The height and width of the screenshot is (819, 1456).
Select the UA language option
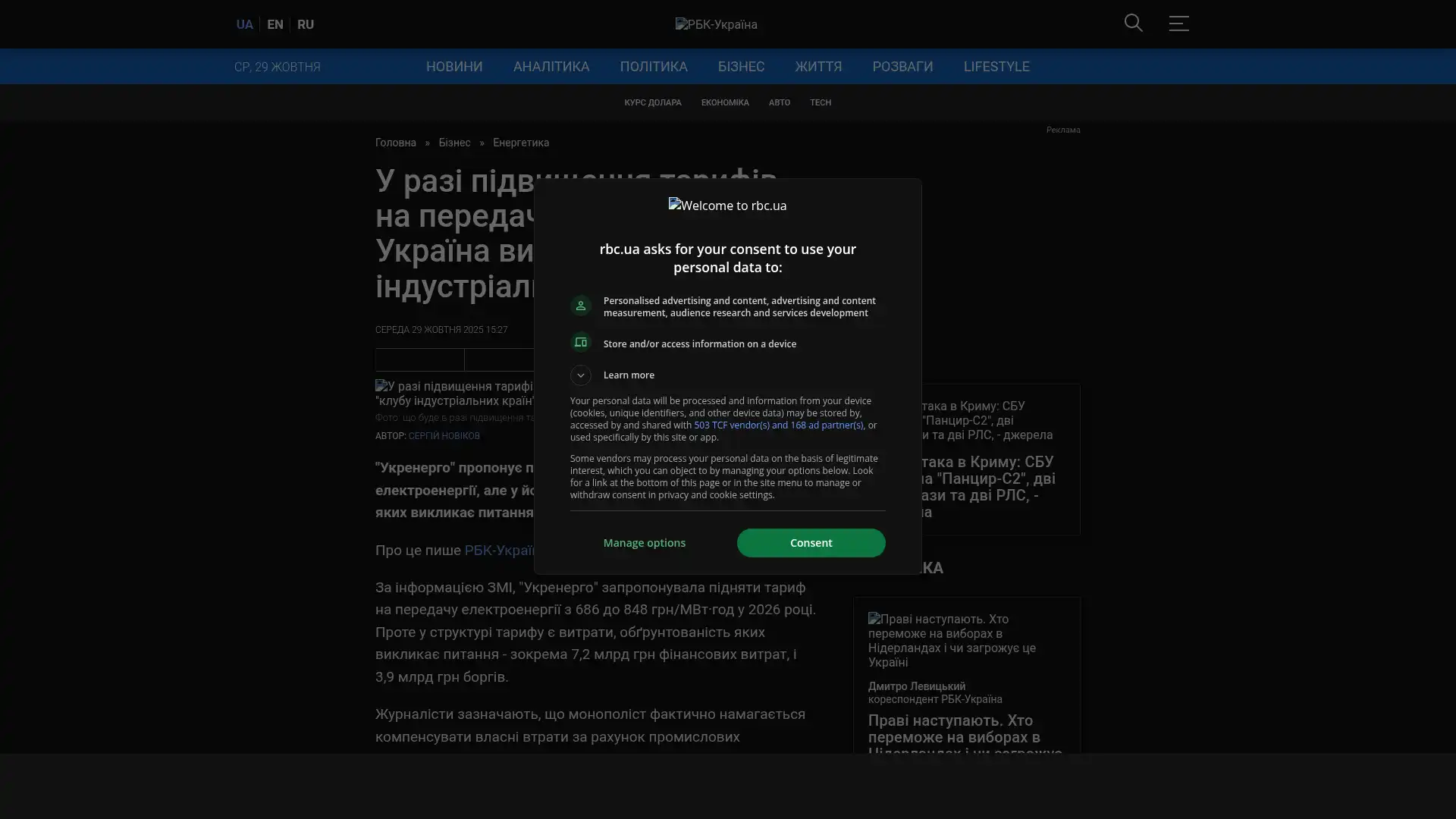click(244, 25)
